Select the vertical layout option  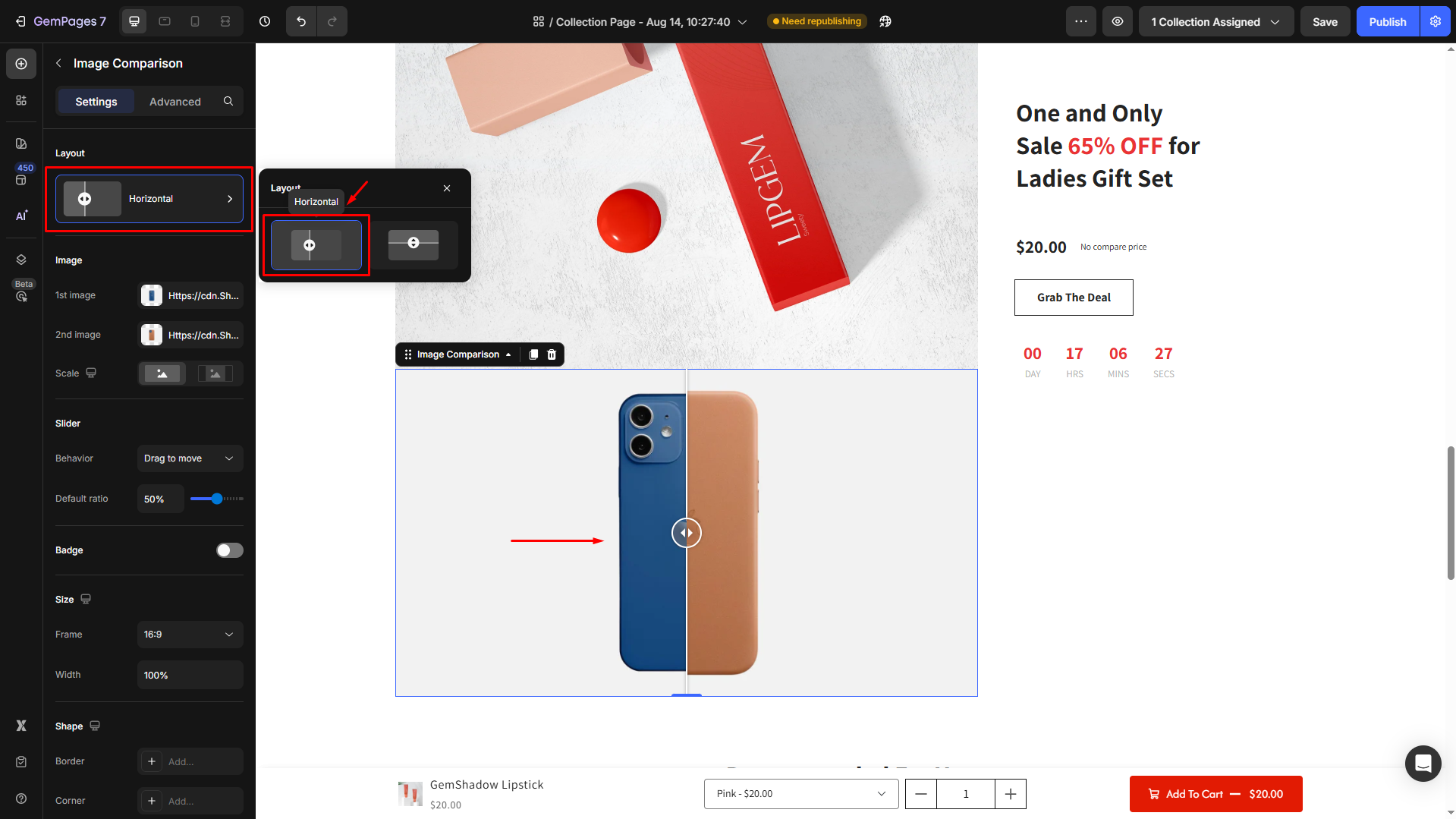pos(414,244)
